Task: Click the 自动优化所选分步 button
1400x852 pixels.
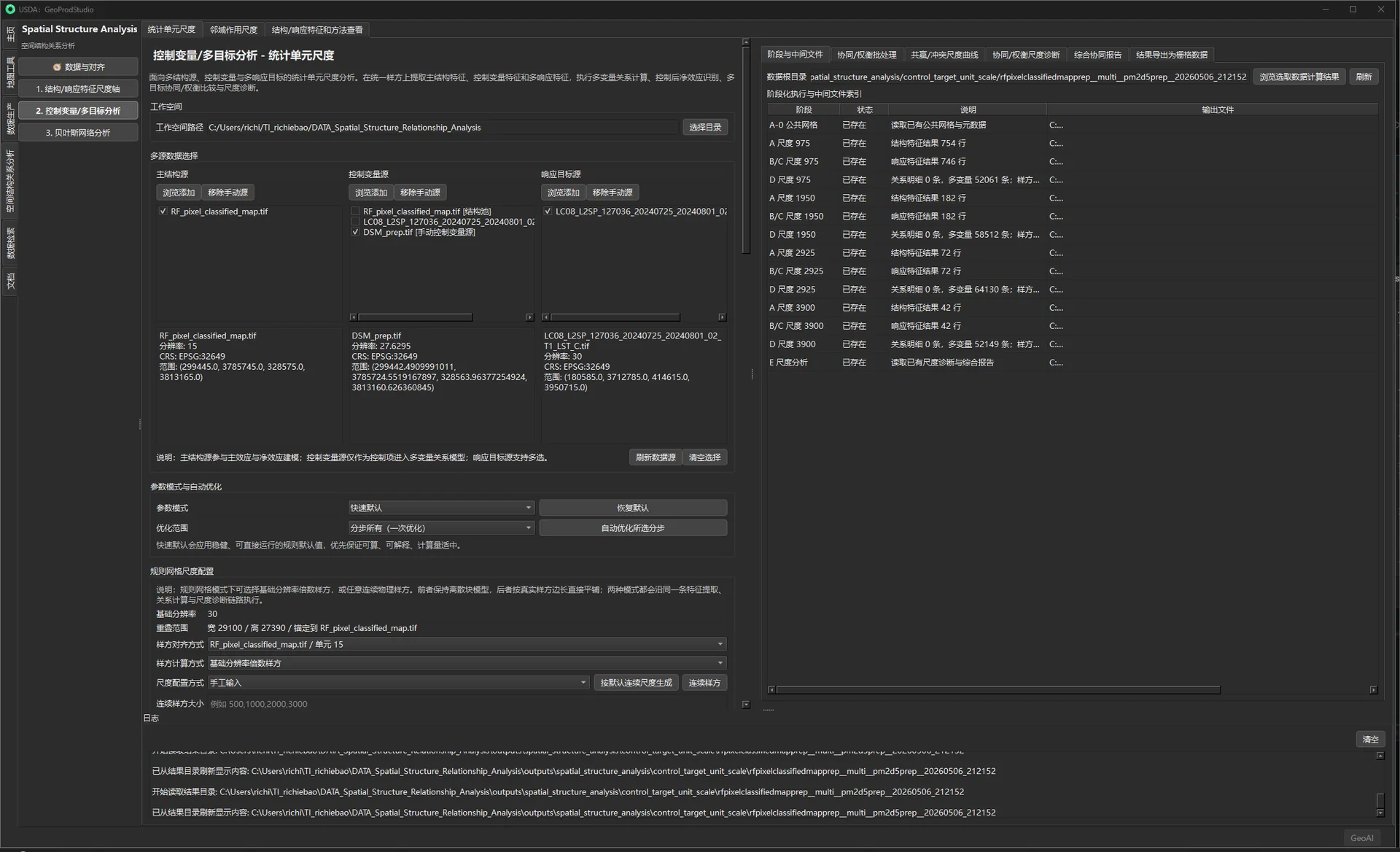Action: point(633,528)
